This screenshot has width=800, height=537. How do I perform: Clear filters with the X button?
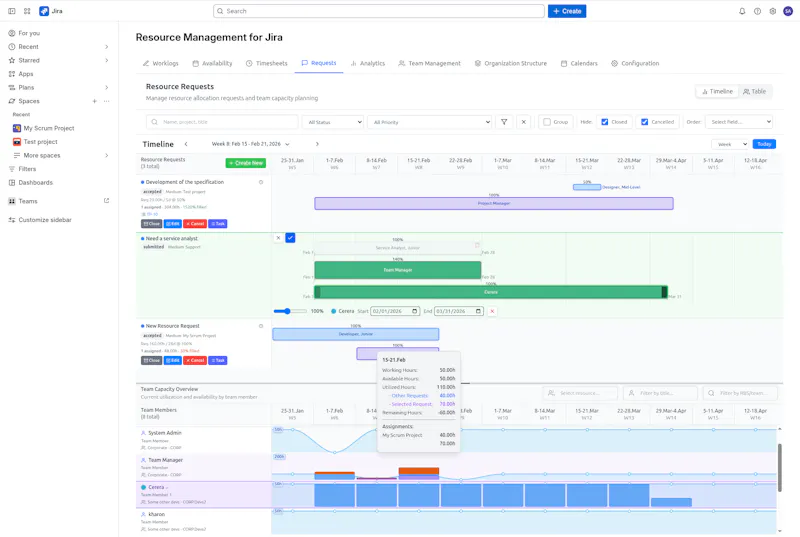(523, 122)
